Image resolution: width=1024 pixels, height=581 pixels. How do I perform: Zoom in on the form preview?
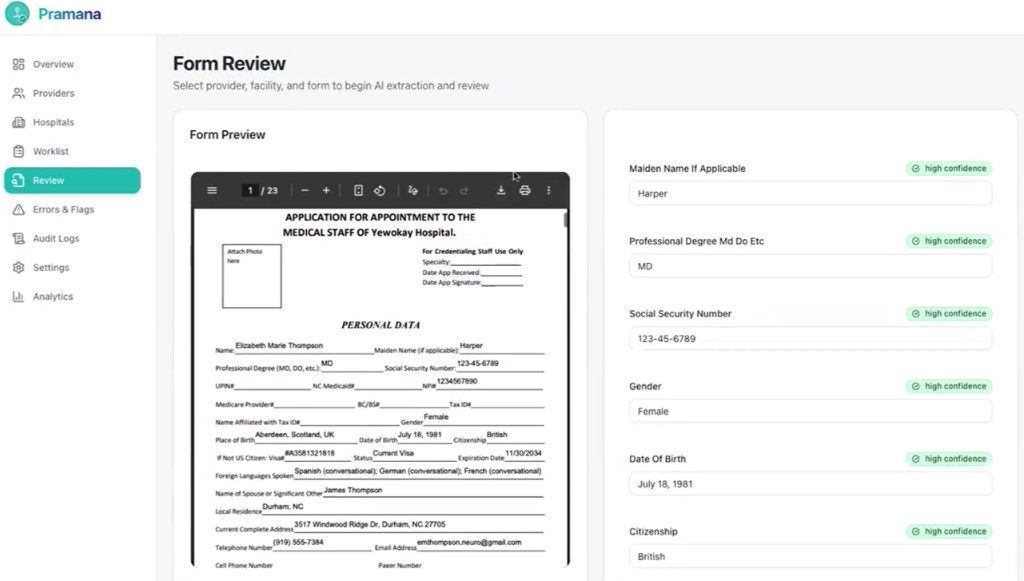click(327, 190)
